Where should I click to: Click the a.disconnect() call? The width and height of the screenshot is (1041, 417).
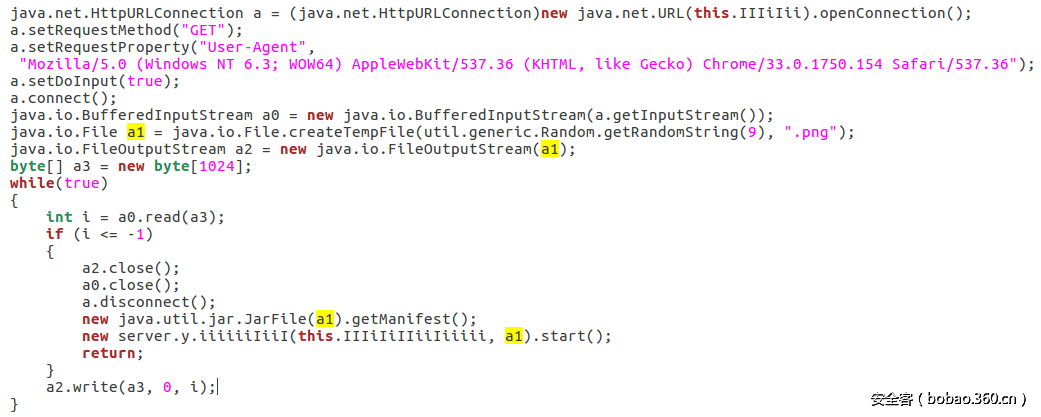click(145, 302)
